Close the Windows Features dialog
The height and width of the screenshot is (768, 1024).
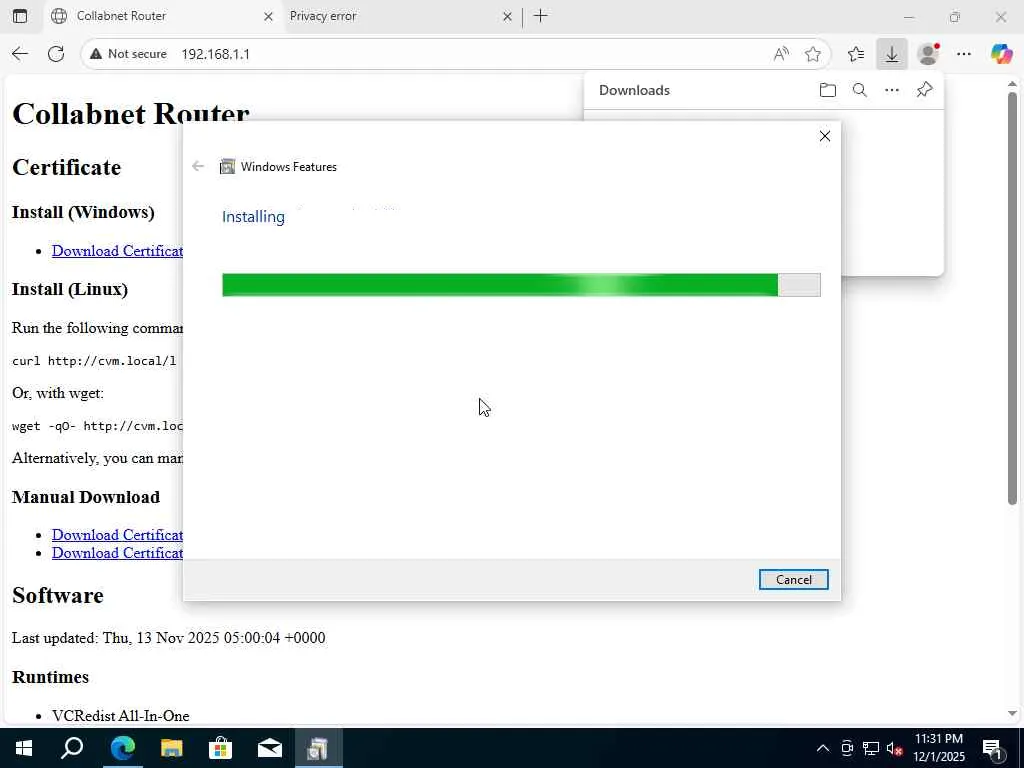pos(825,136)
